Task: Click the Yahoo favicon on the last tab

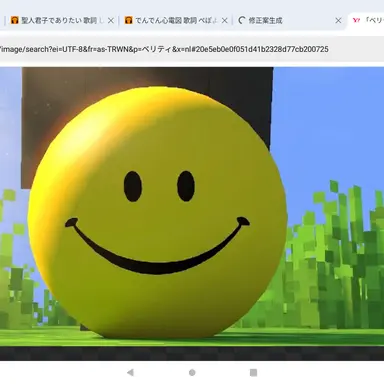Action: tap(356, 21)
